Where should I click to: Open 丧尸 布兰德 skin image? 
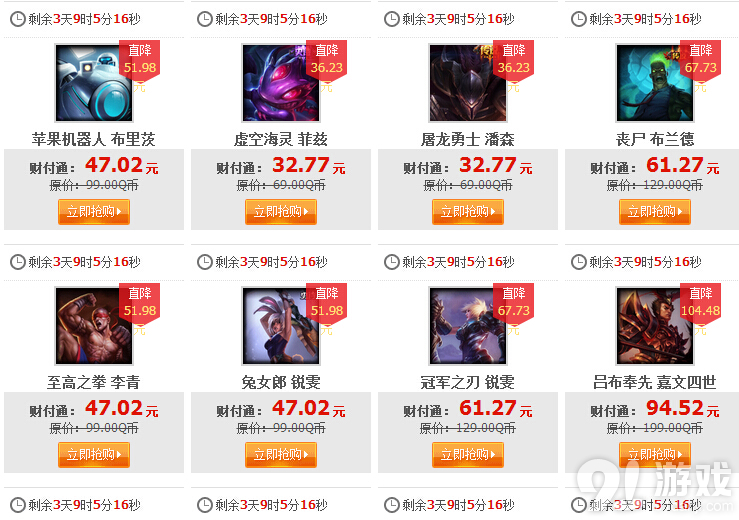(655, 83)
